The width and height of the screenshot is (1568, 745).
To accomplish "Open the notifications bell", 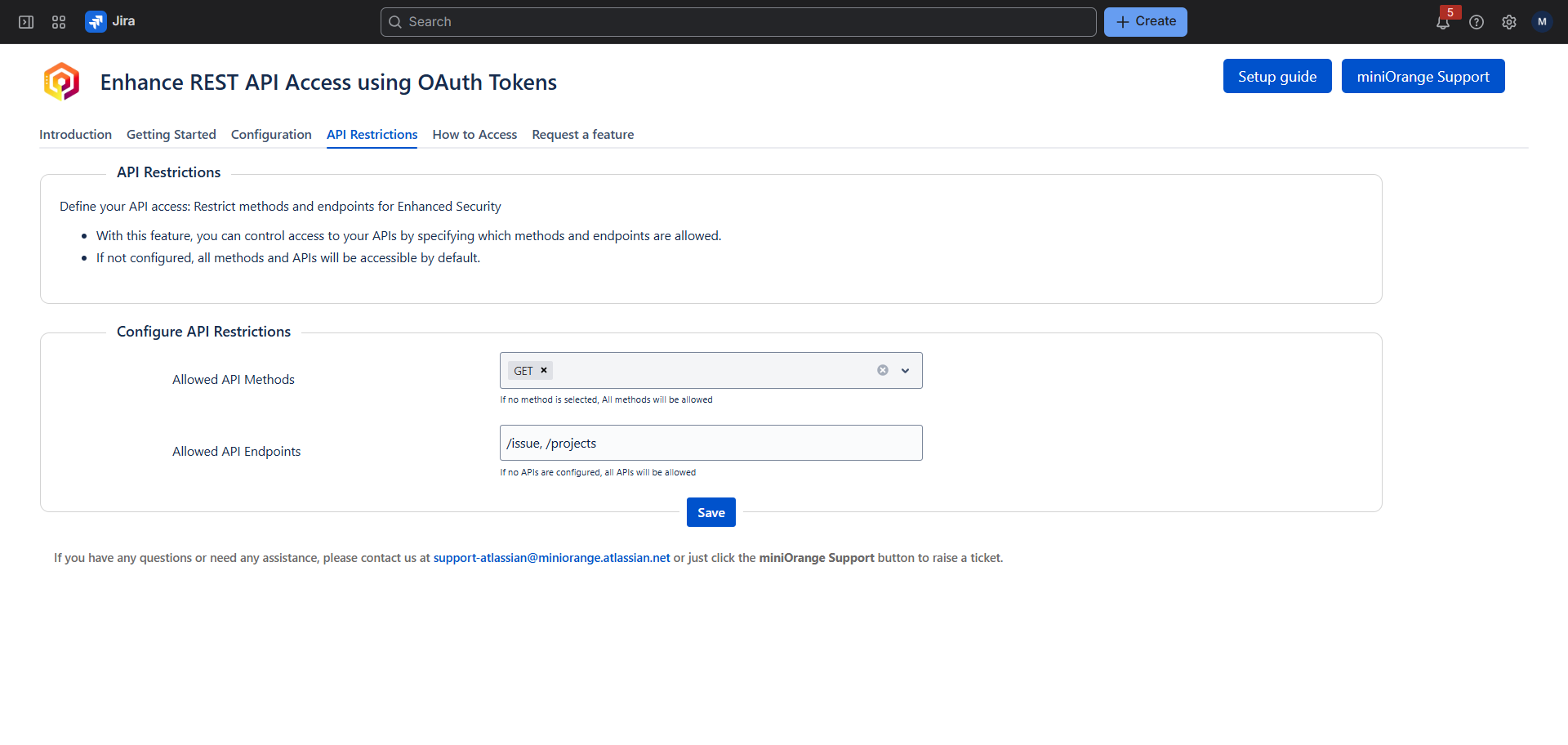I will point(1443,22).
